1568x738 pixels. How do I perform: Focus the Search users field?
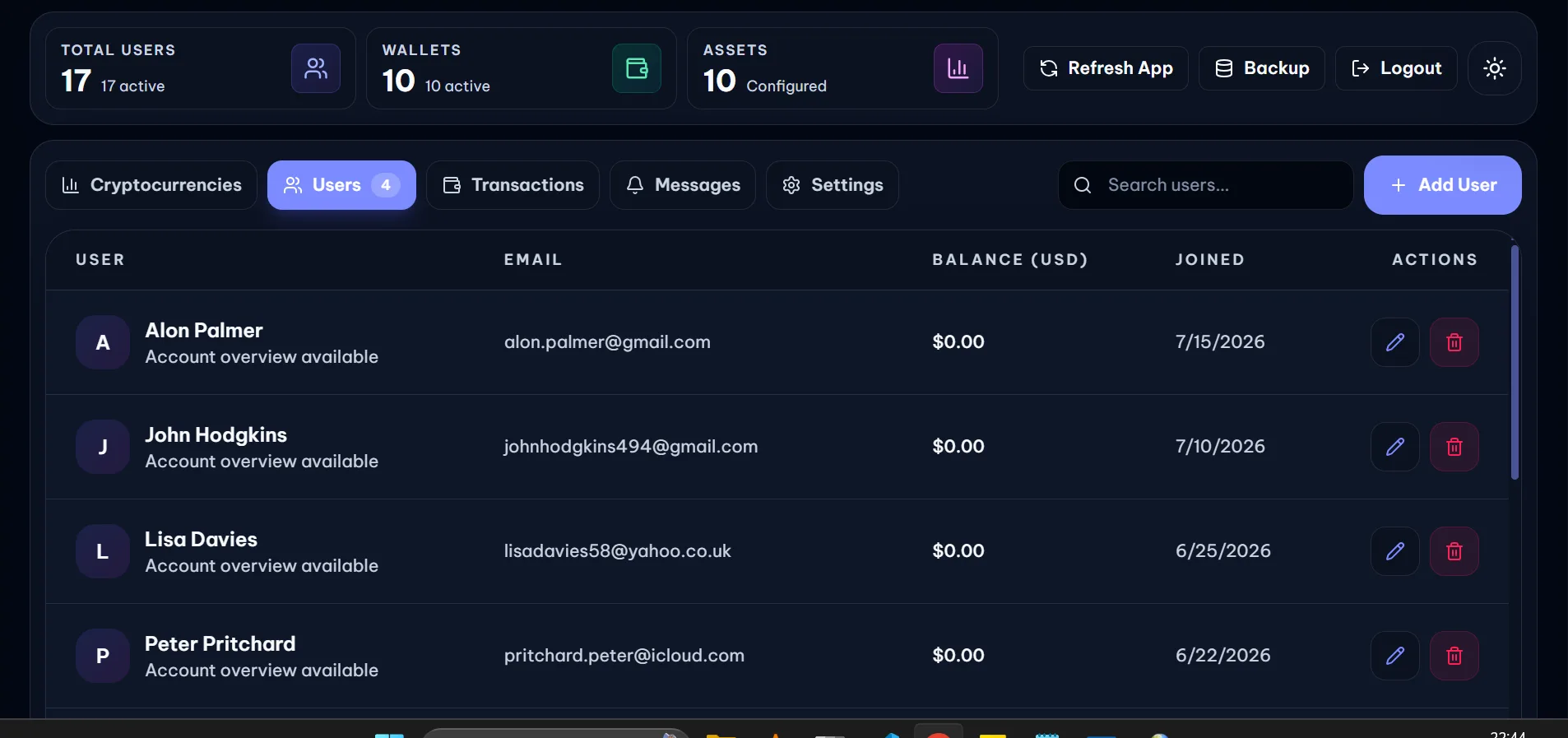[x=1206, y=185]
